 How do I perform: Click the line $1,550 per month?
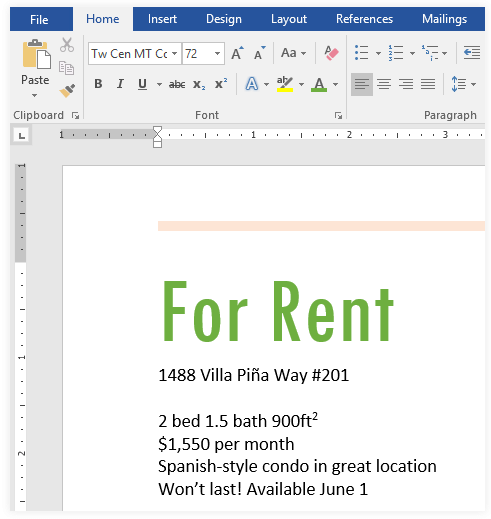(x=226, y=444)
